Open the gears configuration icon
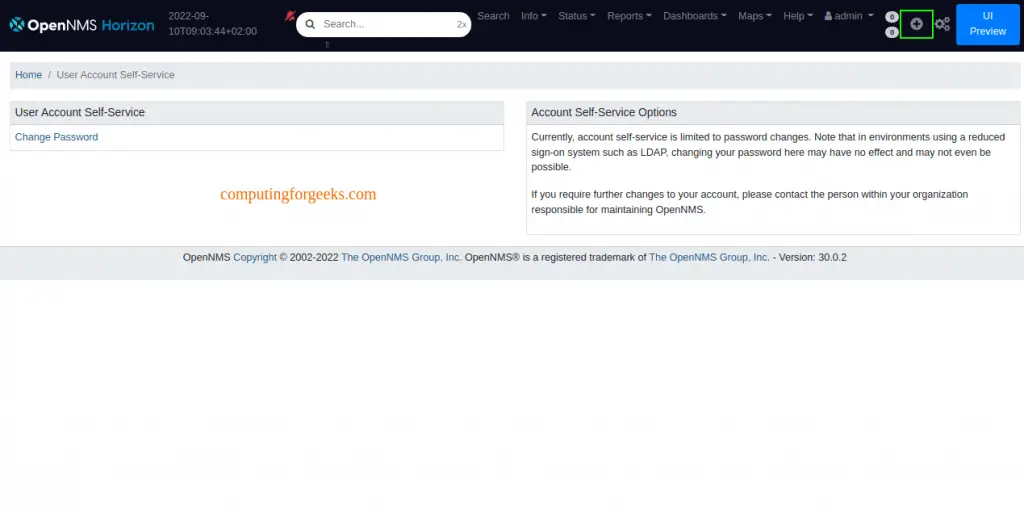The height and width of the screenshot is (515, 1024). (x=942, y=24)
